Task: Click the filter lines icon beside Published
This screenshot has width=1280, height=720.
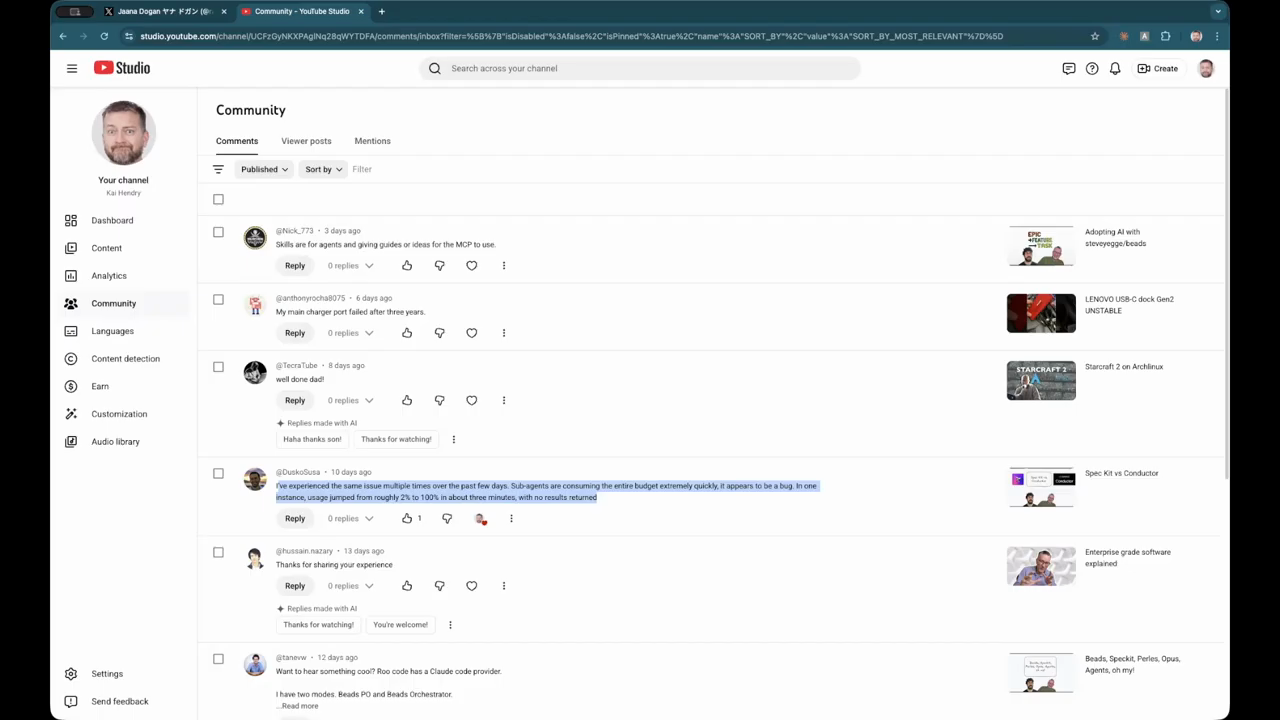Action: [x=218, y=169]
